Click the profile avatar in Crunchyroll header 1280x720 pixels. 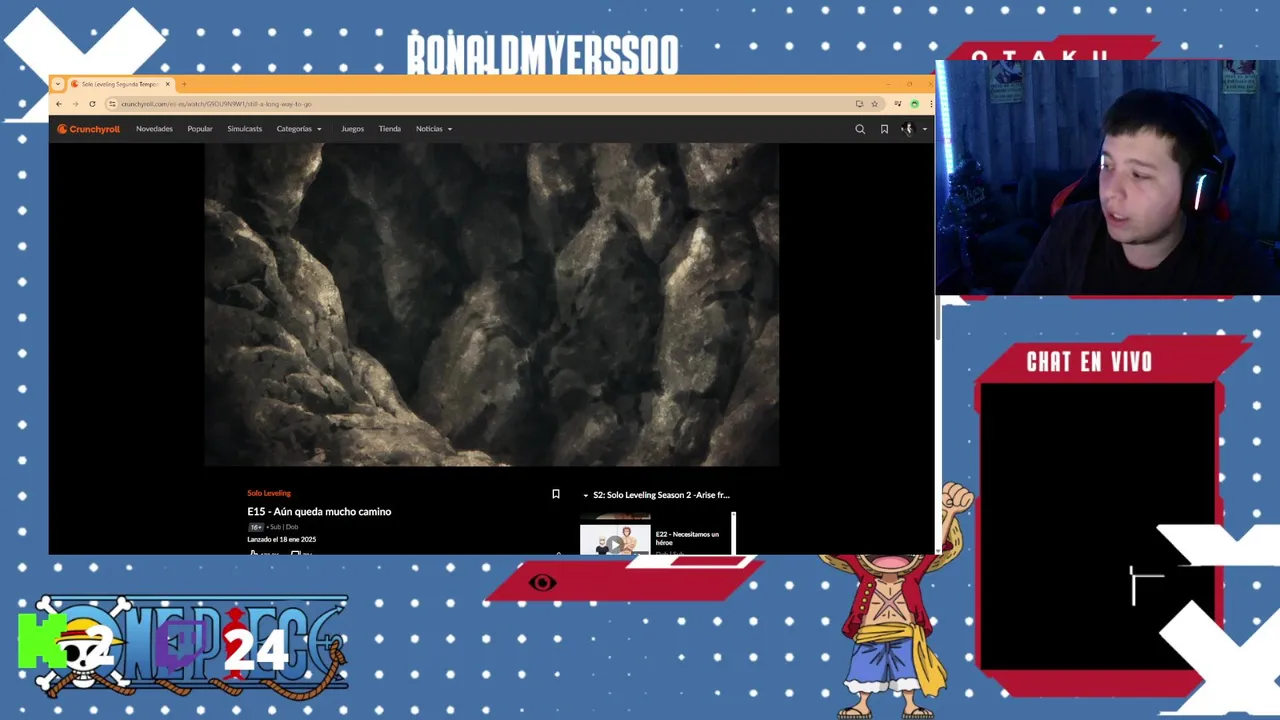(908, 129)
